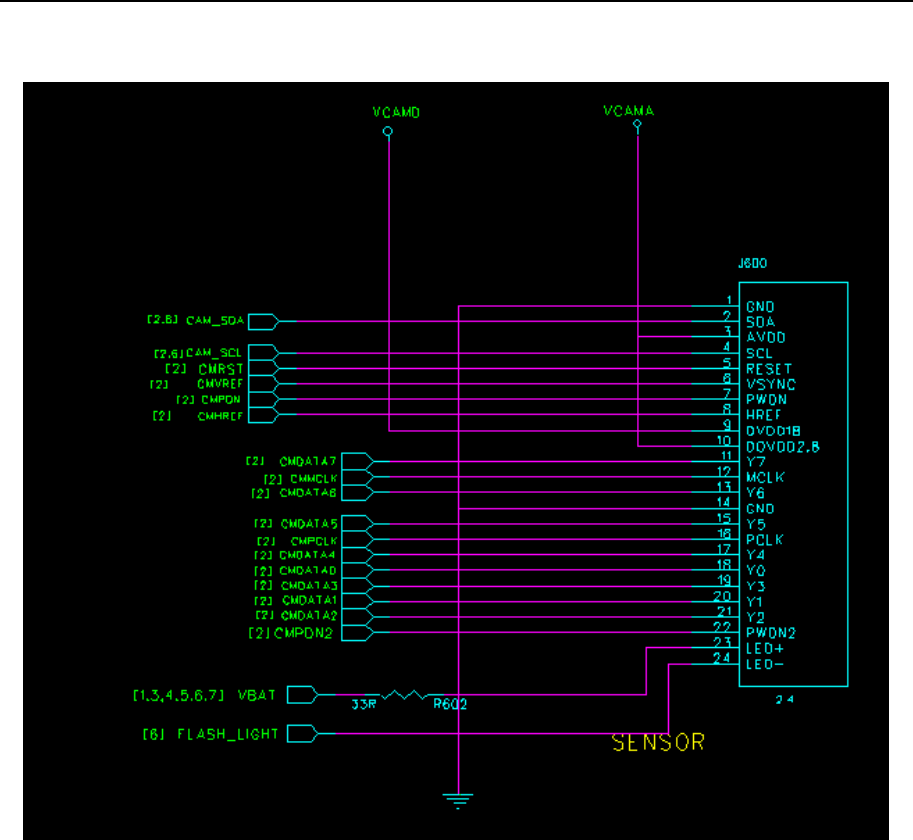The image size is (913, 840).
Task: Click the CAM_SCL signal name
Action: [x=214, y=353]
